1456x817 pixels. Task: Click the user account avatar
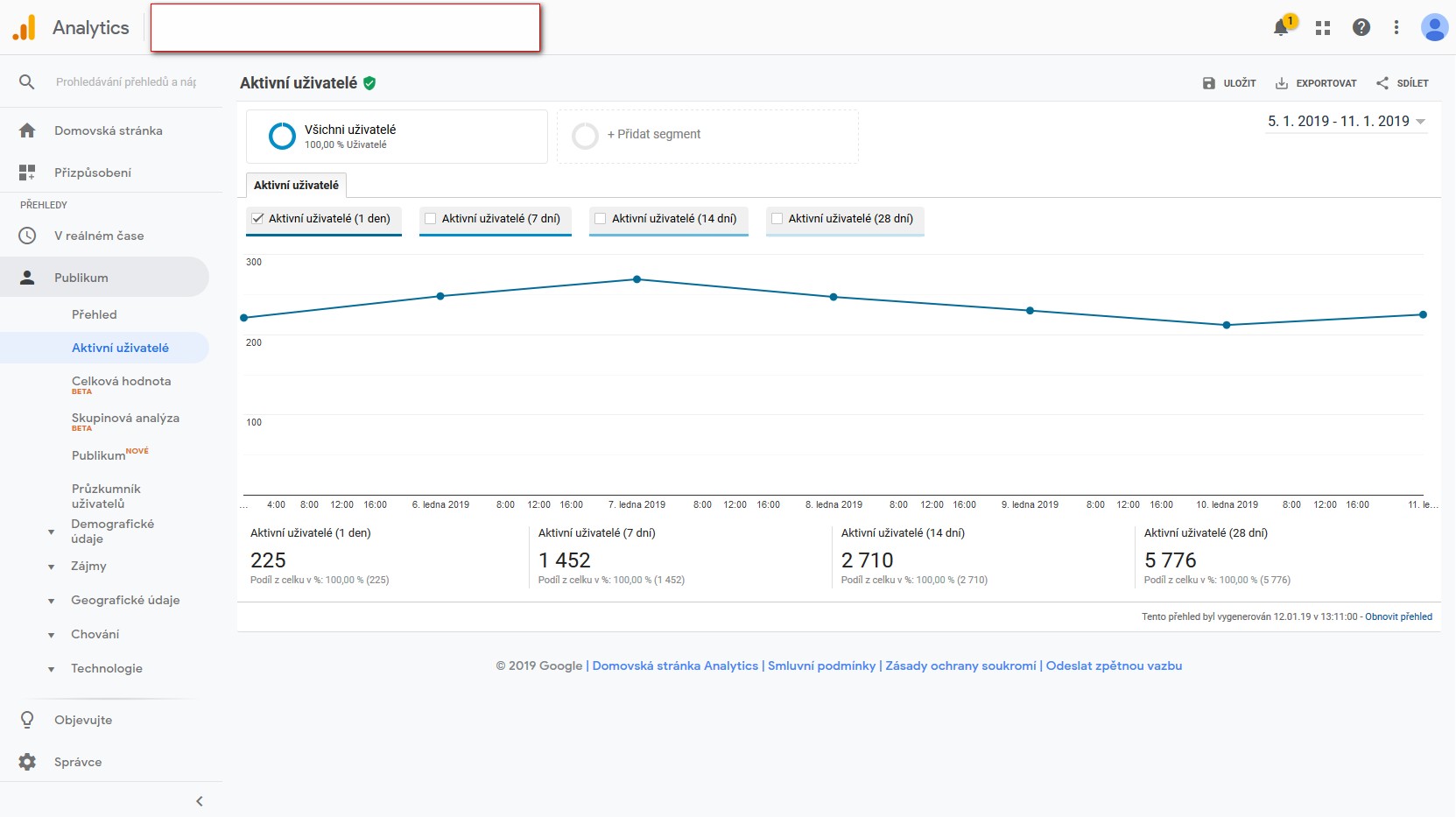[x=1434, y=27]
